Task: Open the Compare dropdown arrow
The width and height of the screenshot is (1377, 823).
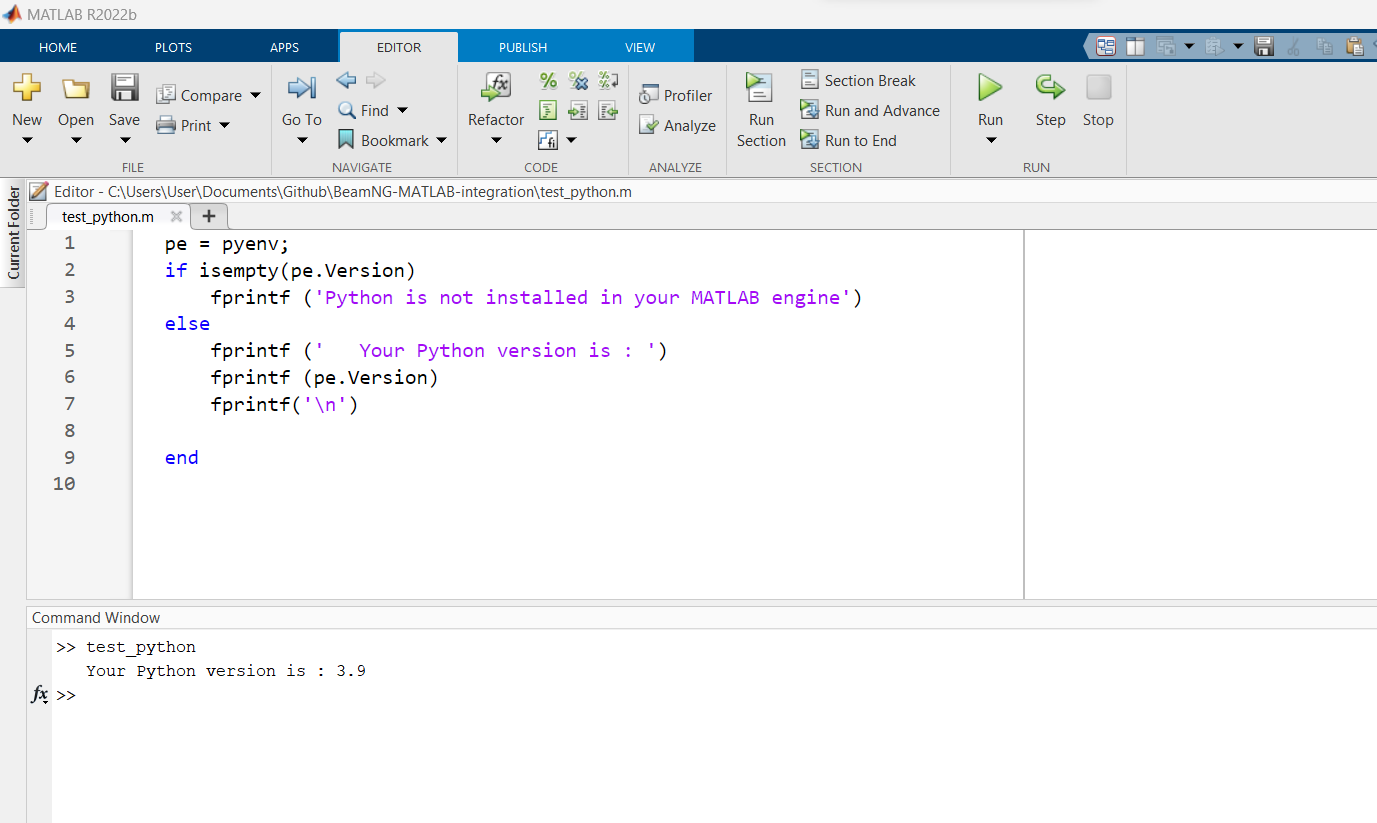Action: tap(255, 96)
